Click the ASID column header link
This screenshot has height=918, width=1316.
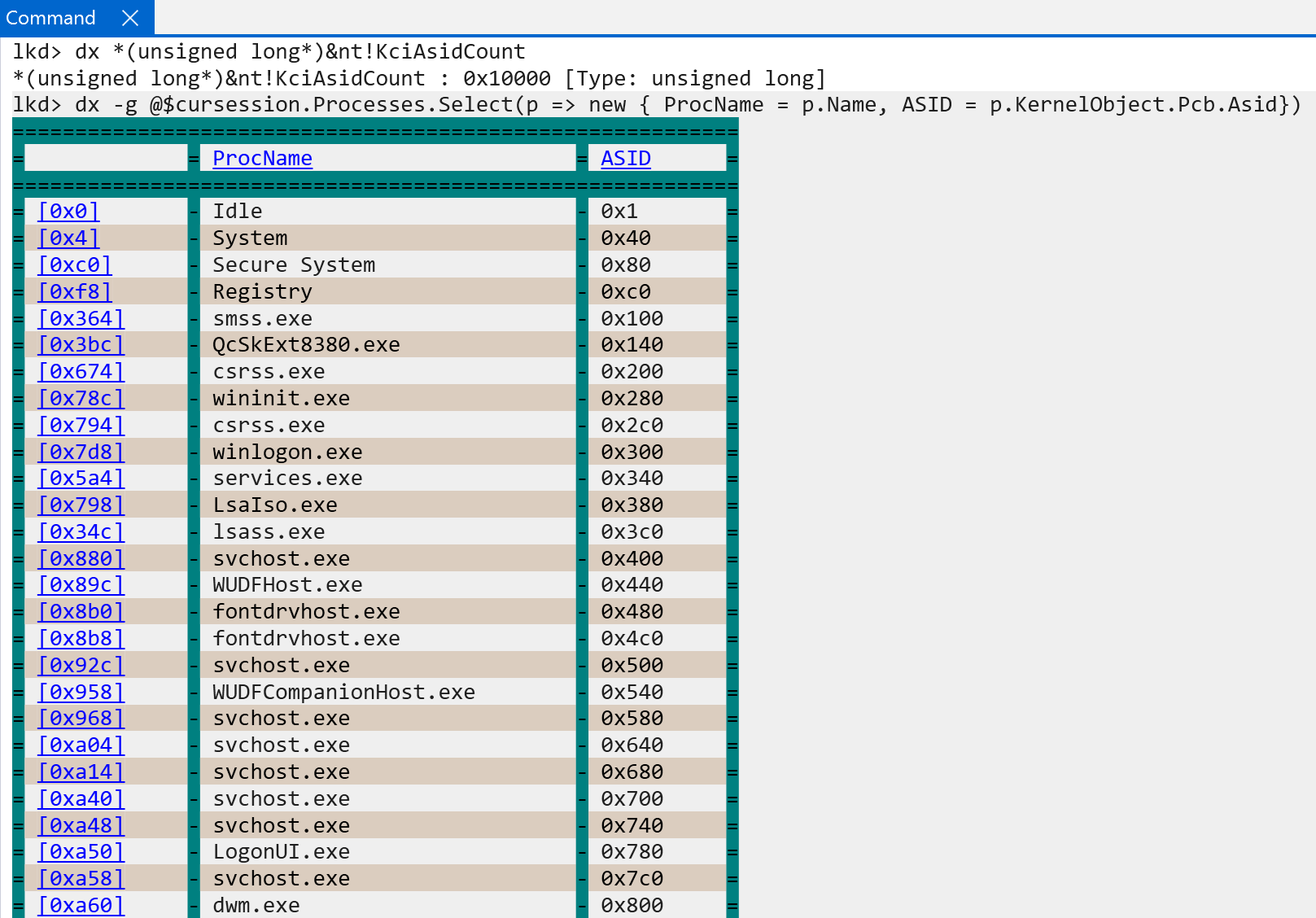click(625, 159)
